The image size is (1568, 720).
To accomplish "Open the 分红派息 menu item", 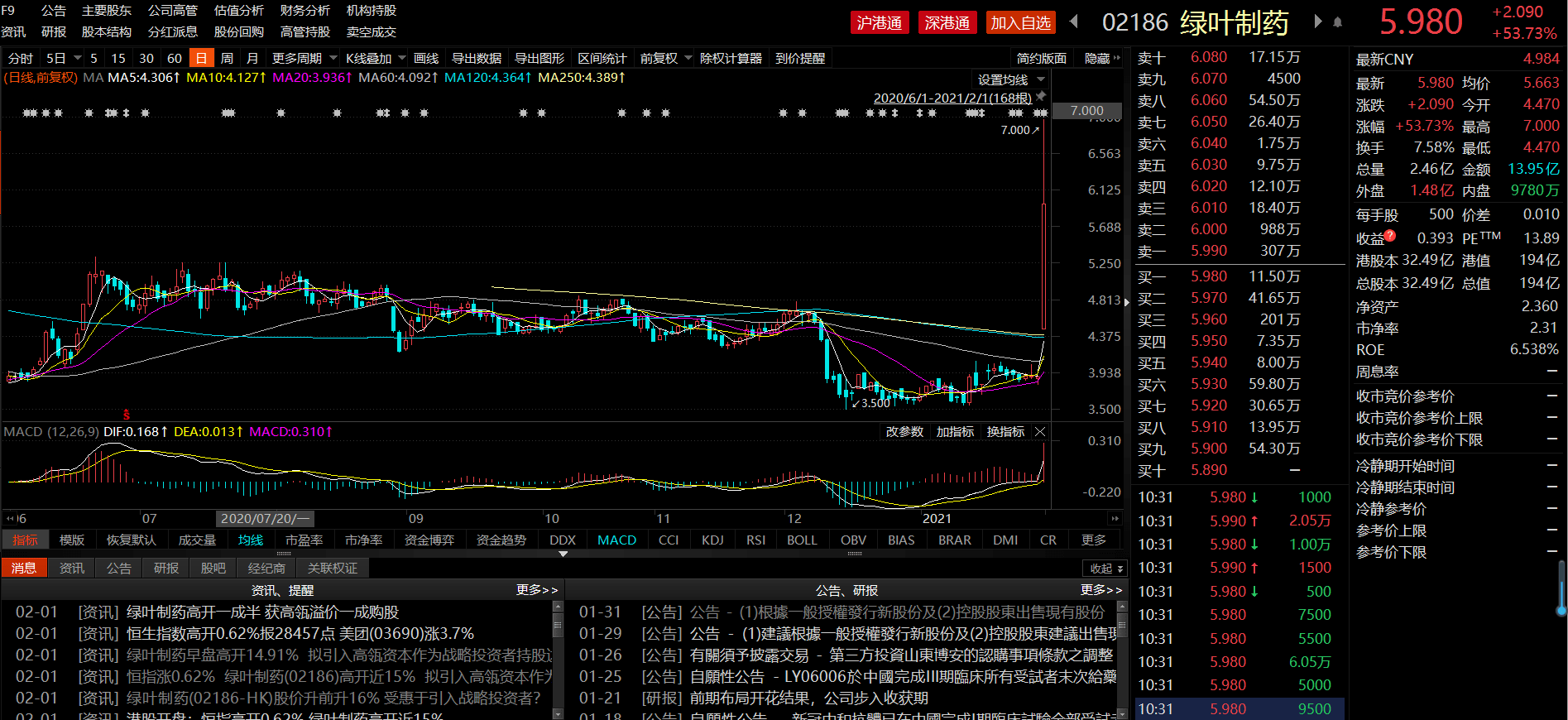I will click(173, 32).
